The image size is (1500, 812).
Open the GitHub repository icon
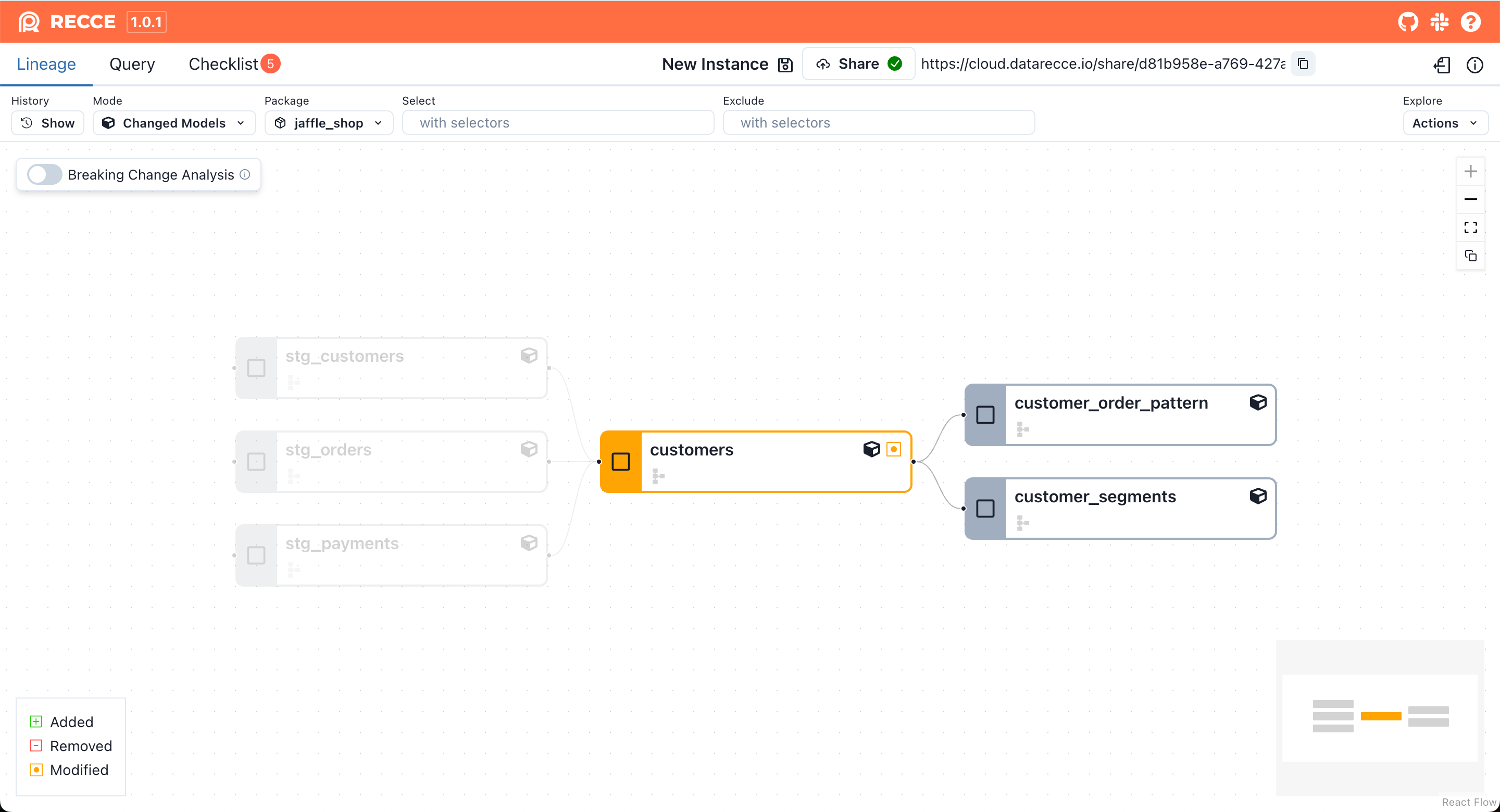[1407, 22]
